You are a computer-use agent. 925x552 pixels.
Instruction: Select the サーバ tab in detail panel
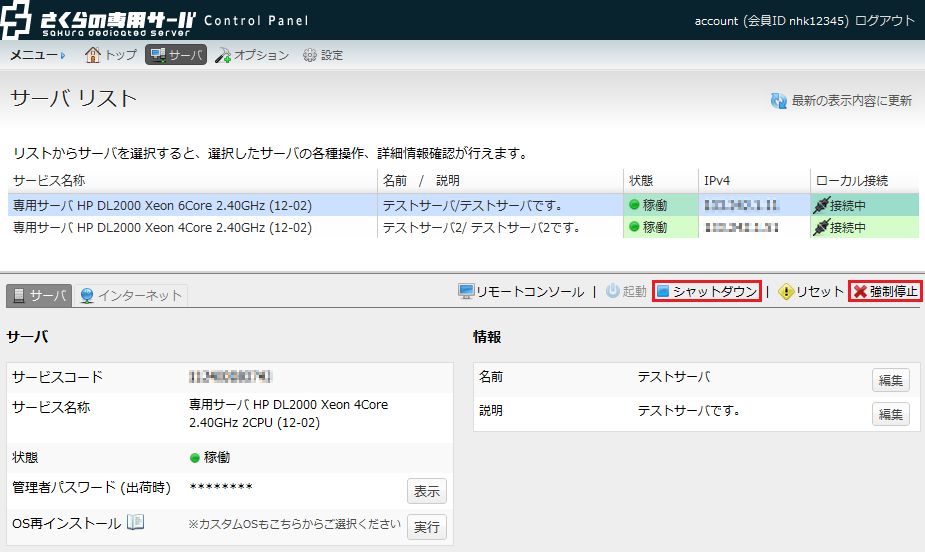tap(39, 295)
